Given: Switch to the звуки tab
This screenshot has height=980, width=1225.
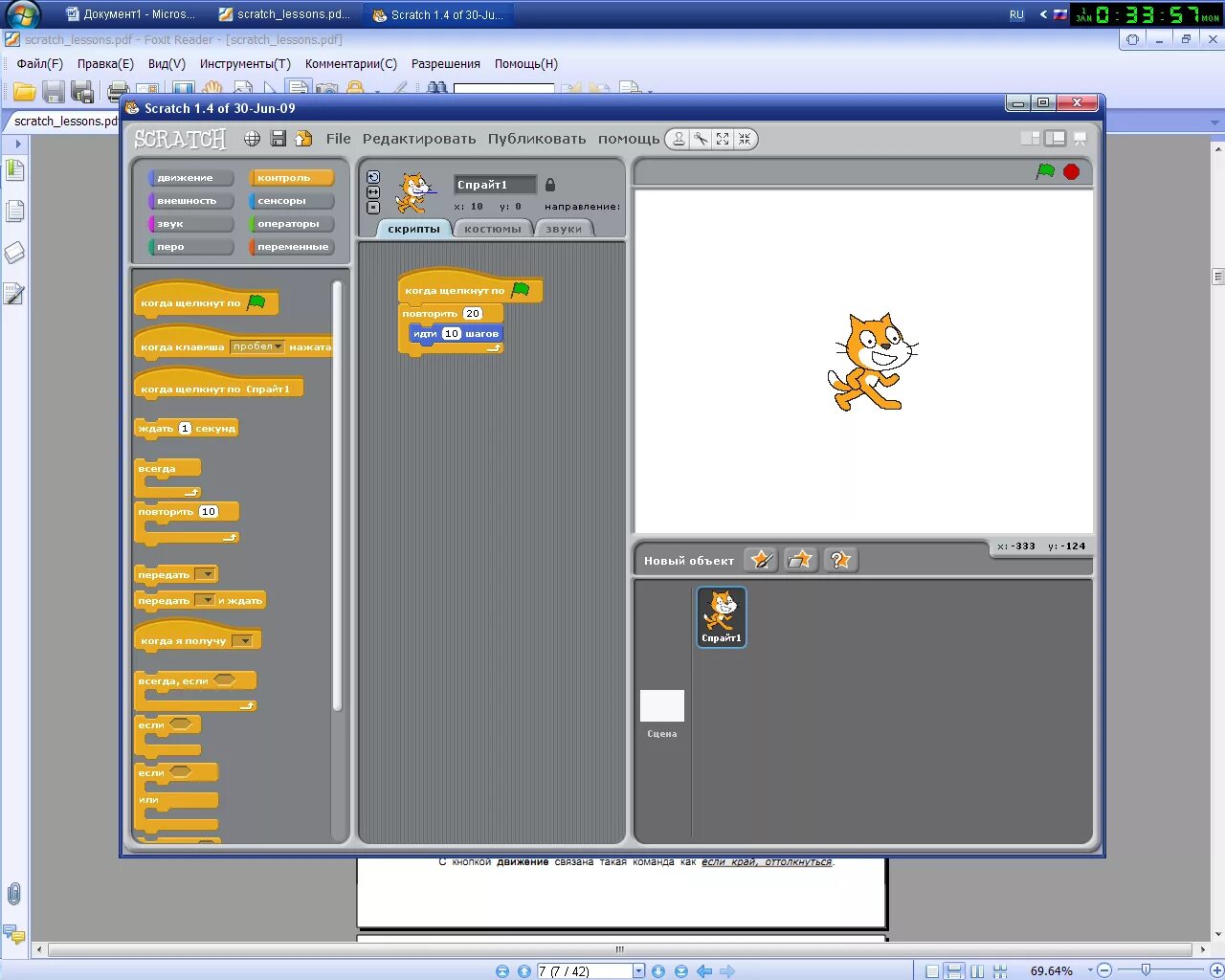Looking at the screenshot, I should coord(564,229).
